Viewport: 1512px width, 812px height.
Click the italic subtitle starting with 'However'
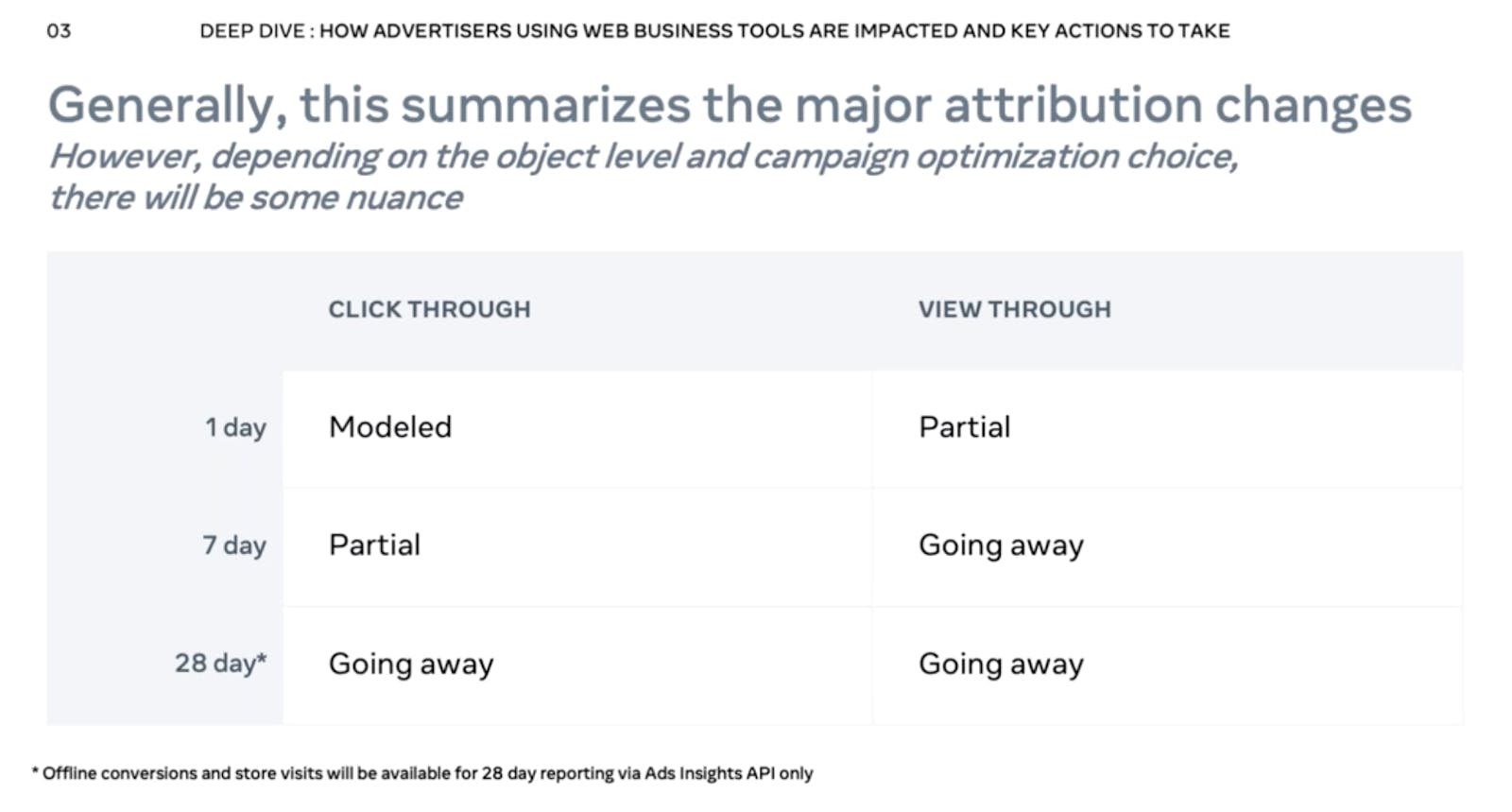pyautogui.click(x=644, y=157)
